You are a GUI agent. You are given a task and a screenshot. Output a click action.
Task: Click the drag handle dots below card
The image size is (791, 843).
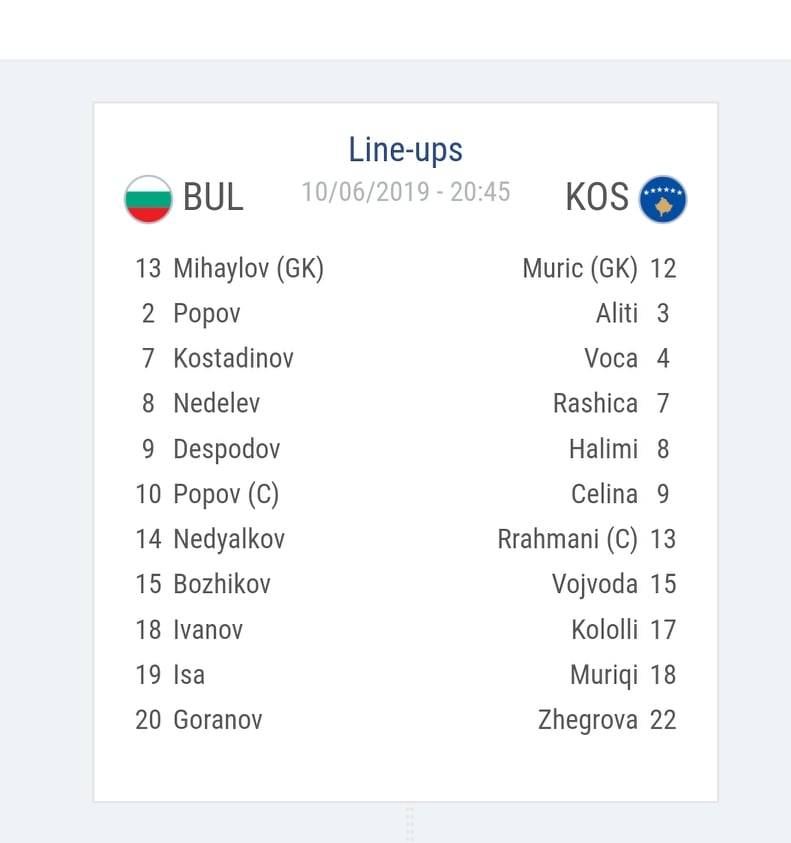(409, 823)
